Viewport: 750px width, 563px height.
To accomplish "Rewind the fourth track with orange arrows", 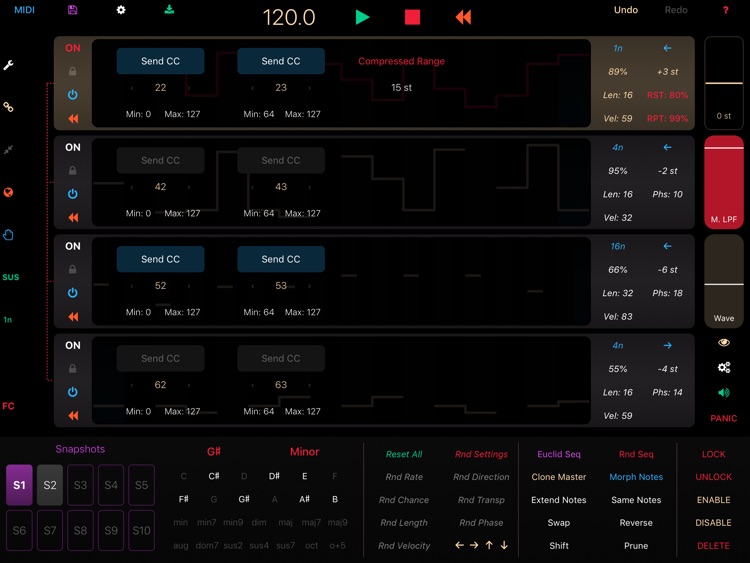I will pyautogui.click(x=73, y=416).
